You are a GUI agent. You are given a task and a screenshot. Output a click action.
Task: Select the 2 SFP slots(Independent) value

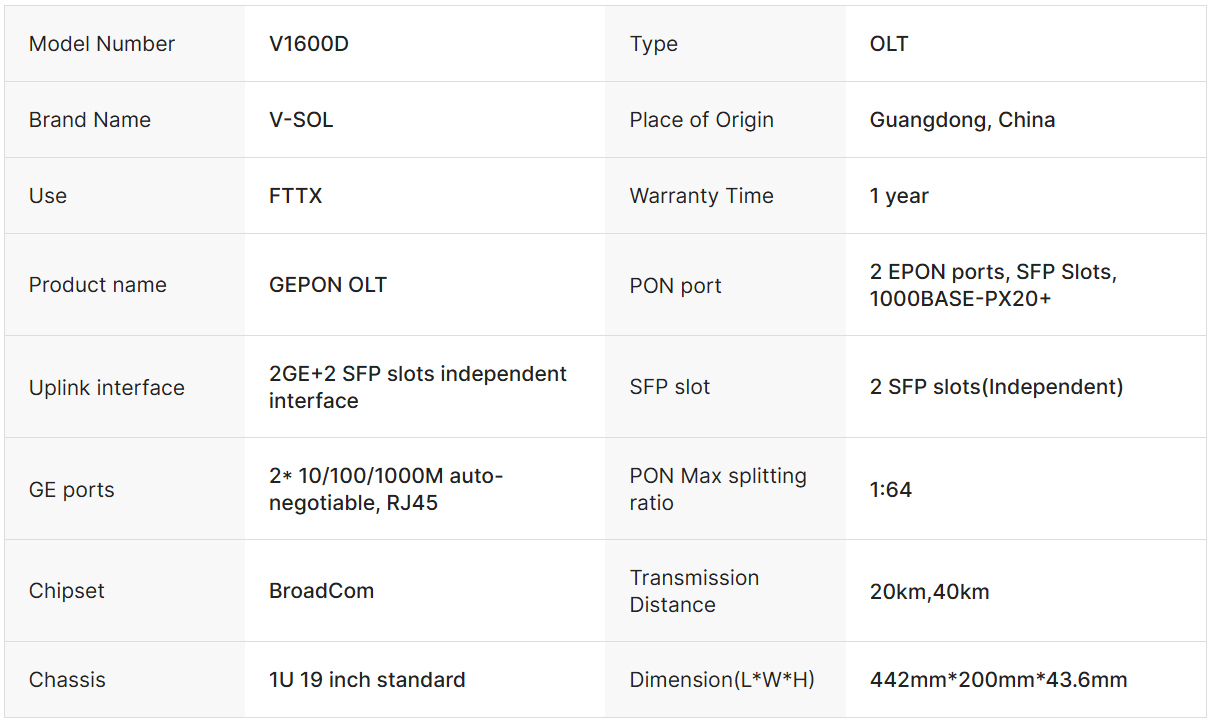click(996, 387)
